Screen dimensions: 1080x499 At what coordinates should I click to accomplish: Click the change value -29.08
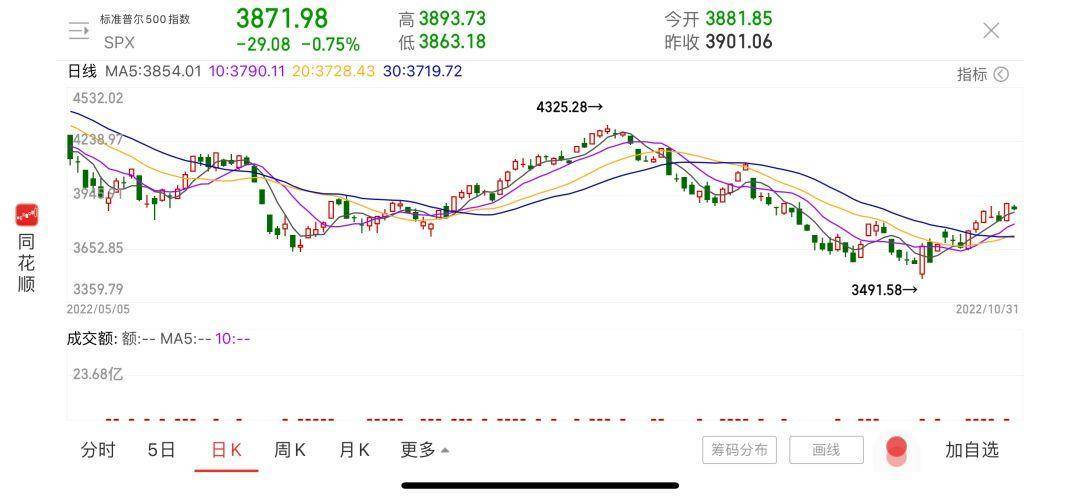coord(263,45)
